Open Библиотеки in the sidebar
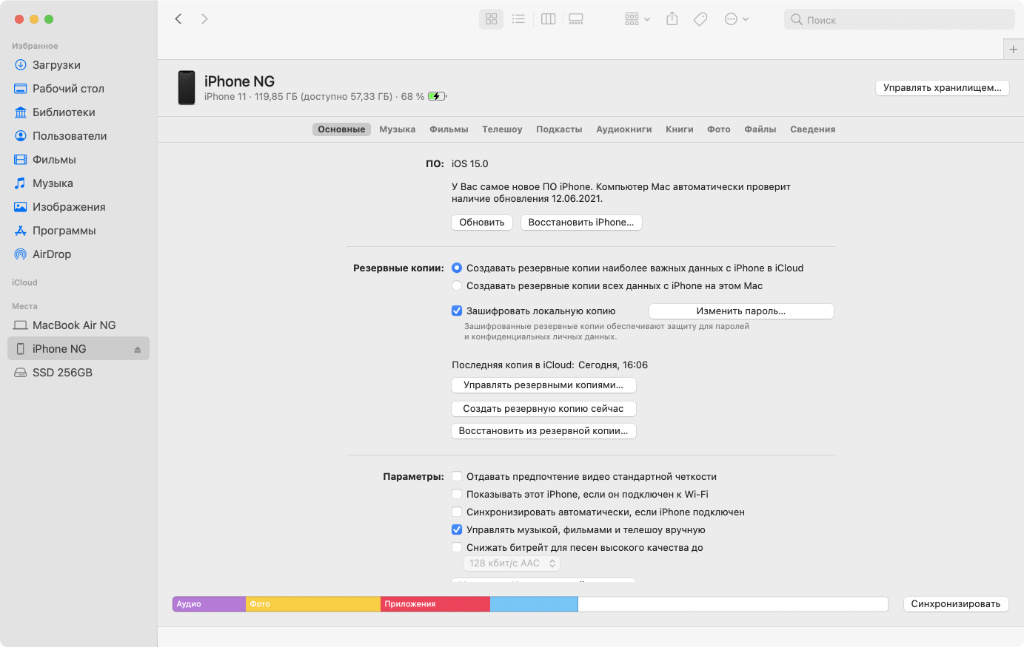Screen dimensions: 1024x647 63,112
